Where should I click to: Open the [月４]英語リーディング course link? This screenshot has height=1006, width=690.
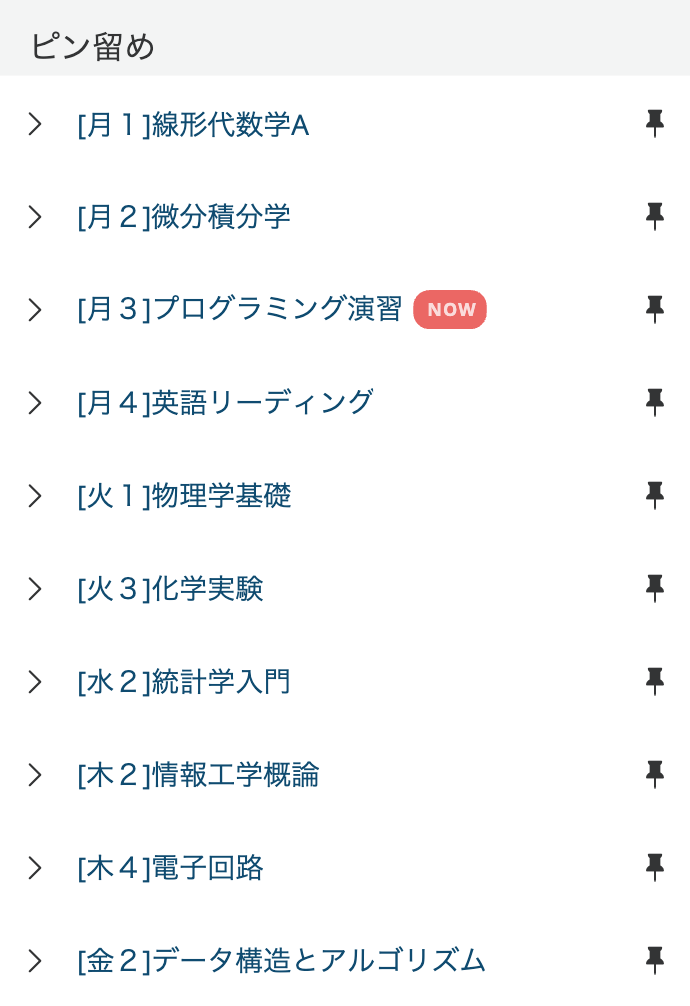click(223, 402)
